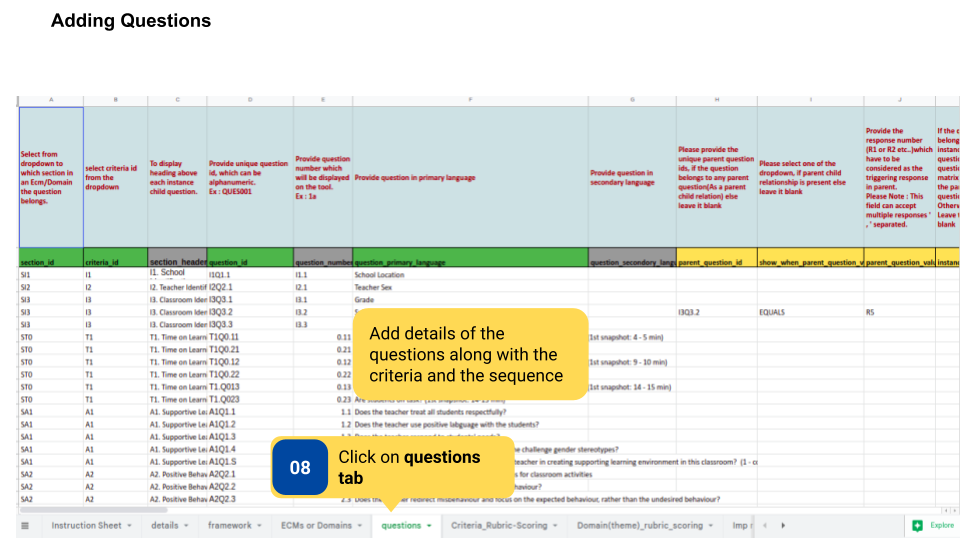Select column F header
960x540 pixels.
[470, 100]
